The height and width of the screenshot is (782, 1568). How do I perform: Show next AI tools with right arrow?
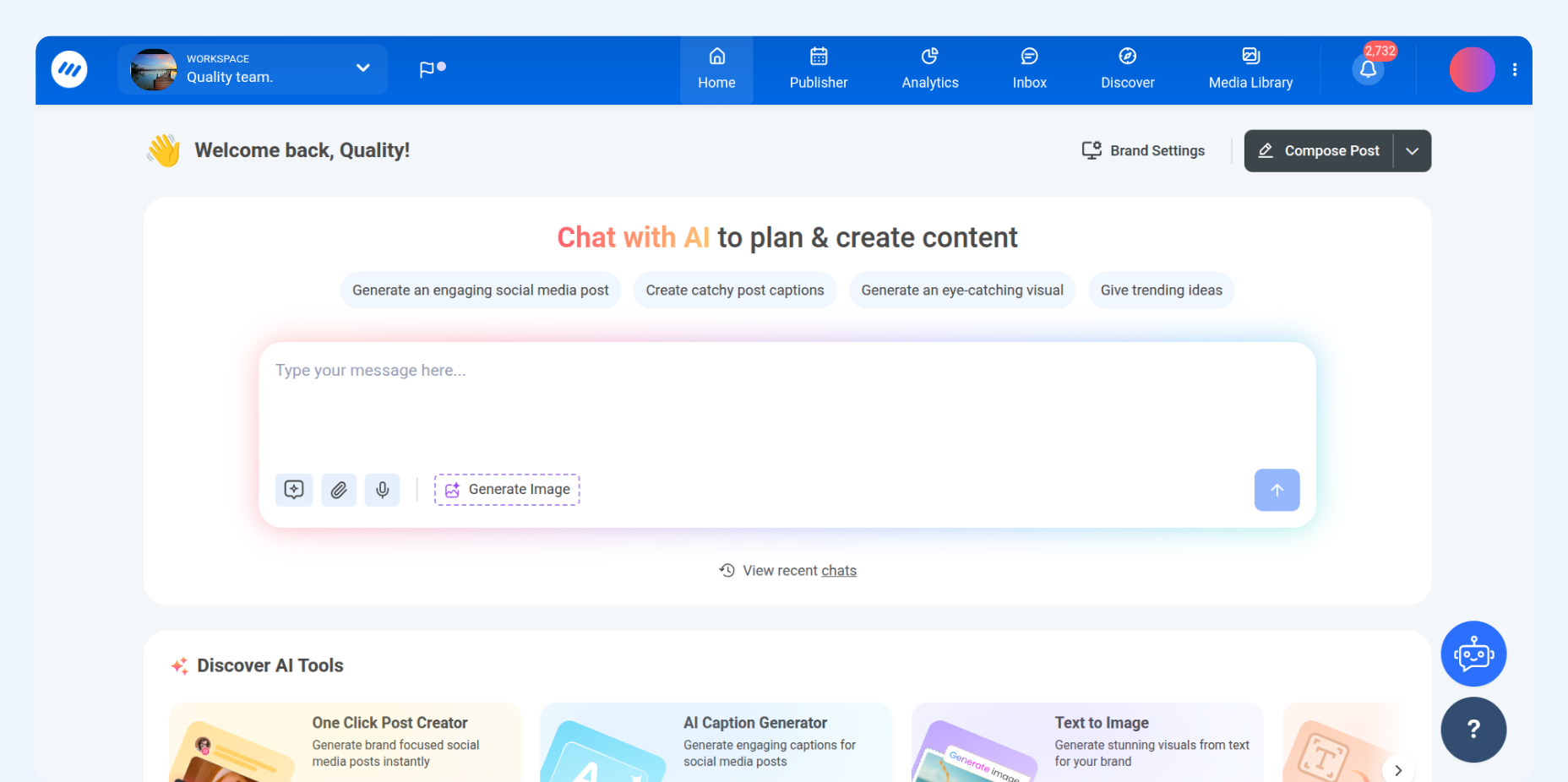tap(1398, 770)
